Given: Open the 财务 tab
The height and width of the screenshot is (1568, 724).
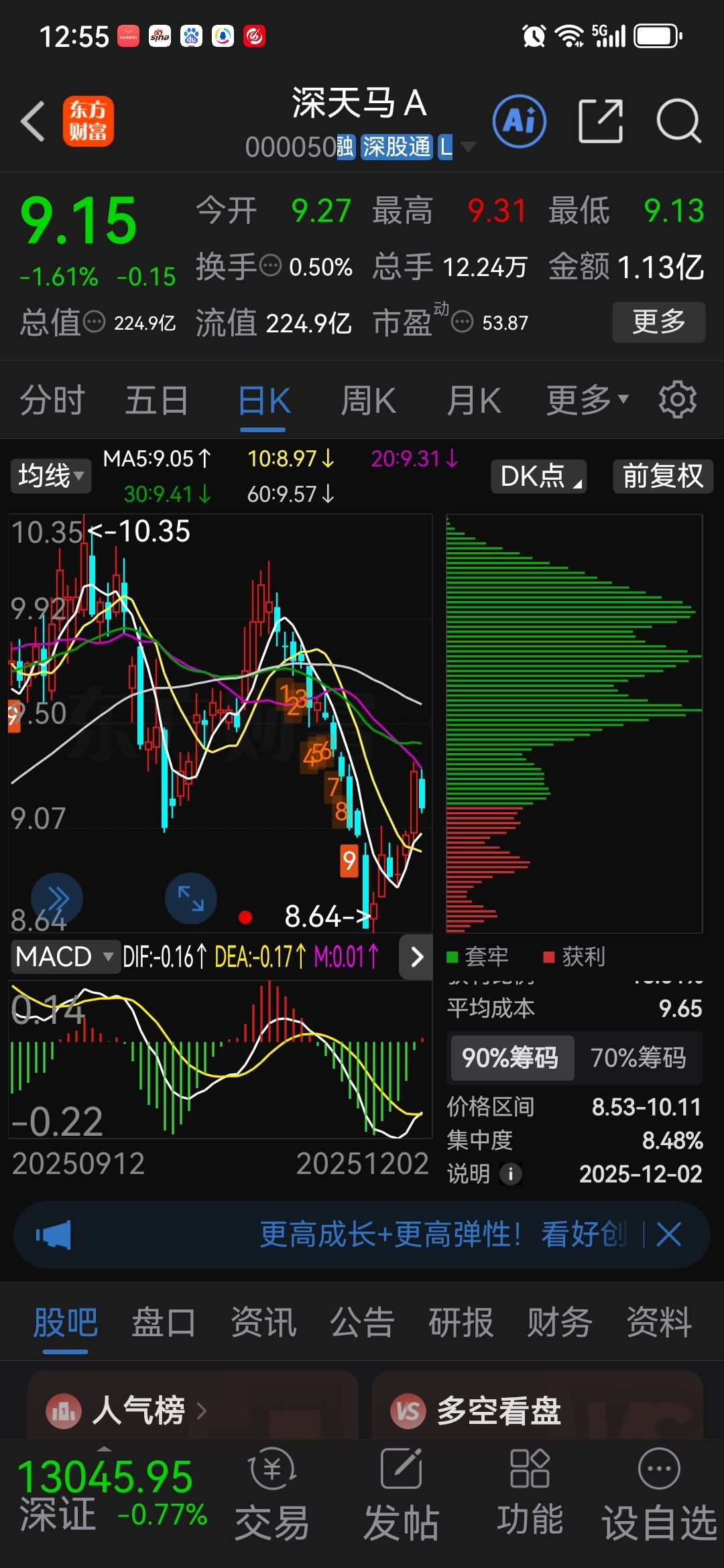Looking at the screenshot, I should click(x=560, y=1322).
